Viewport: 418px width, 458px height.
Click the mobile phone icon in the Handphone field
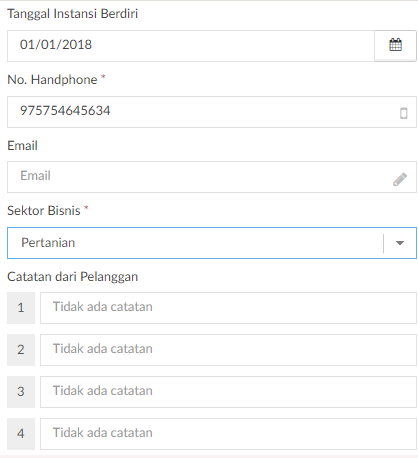point(404,113)
